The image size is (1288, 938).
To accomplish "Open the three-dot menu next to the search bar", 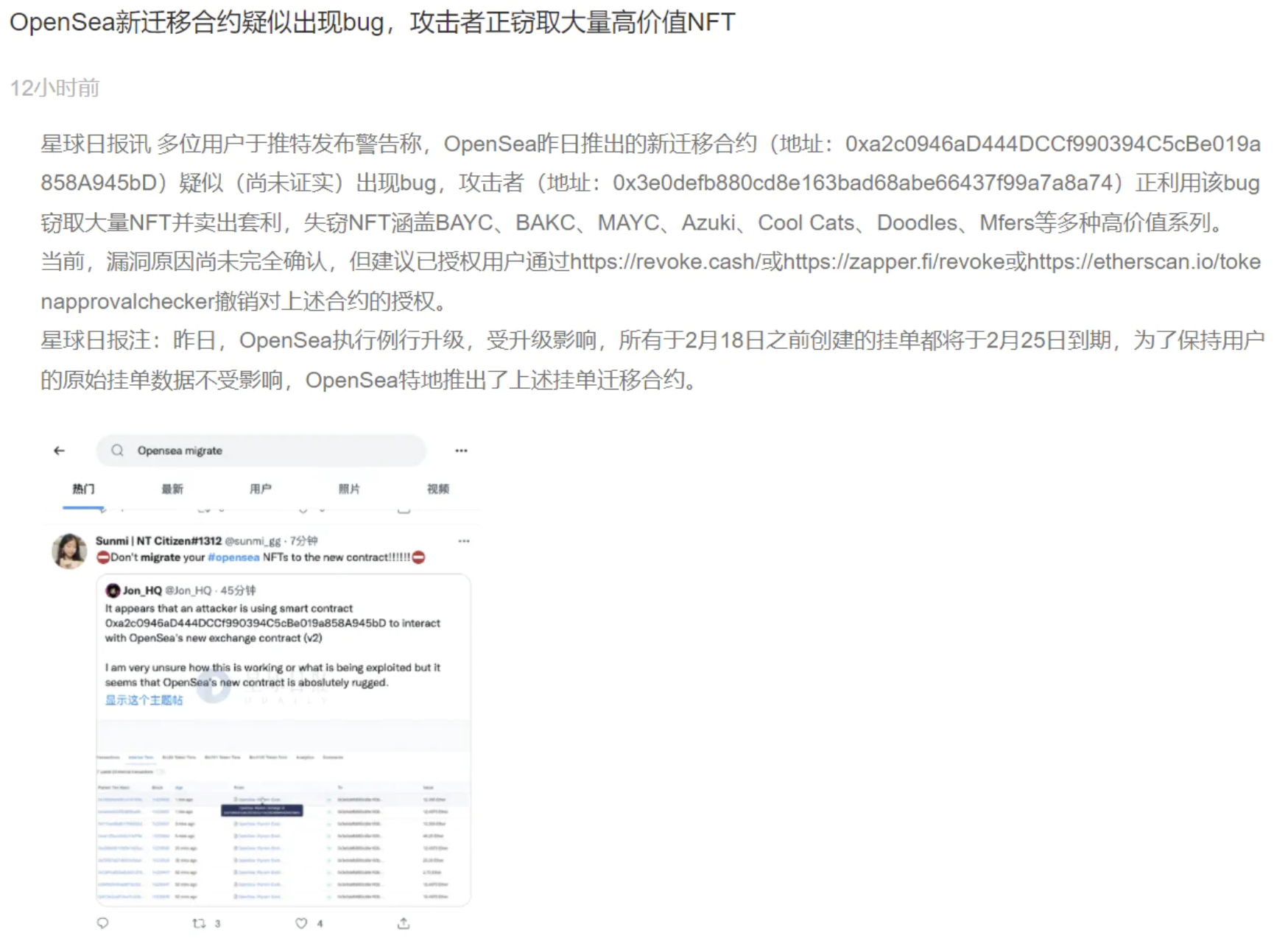I will (x=461, y=451).
